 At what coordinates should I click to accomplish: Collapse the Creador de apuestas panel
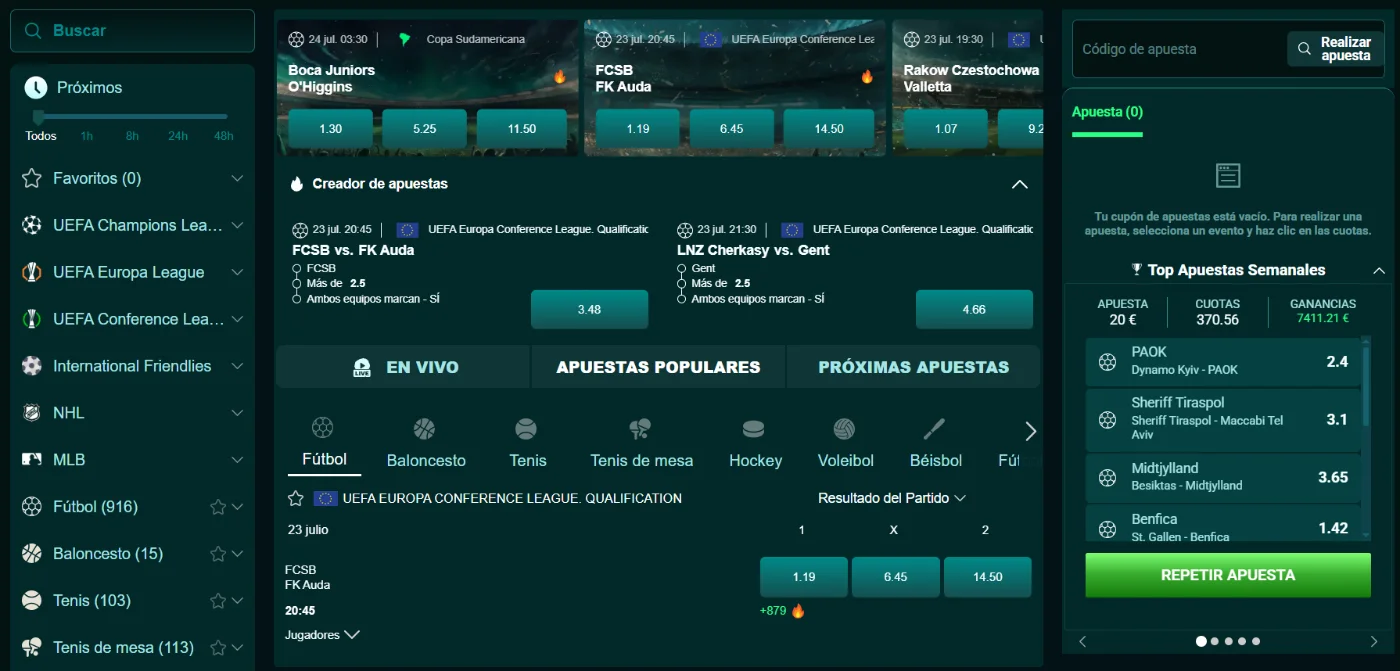click(x=1019, y=184)
